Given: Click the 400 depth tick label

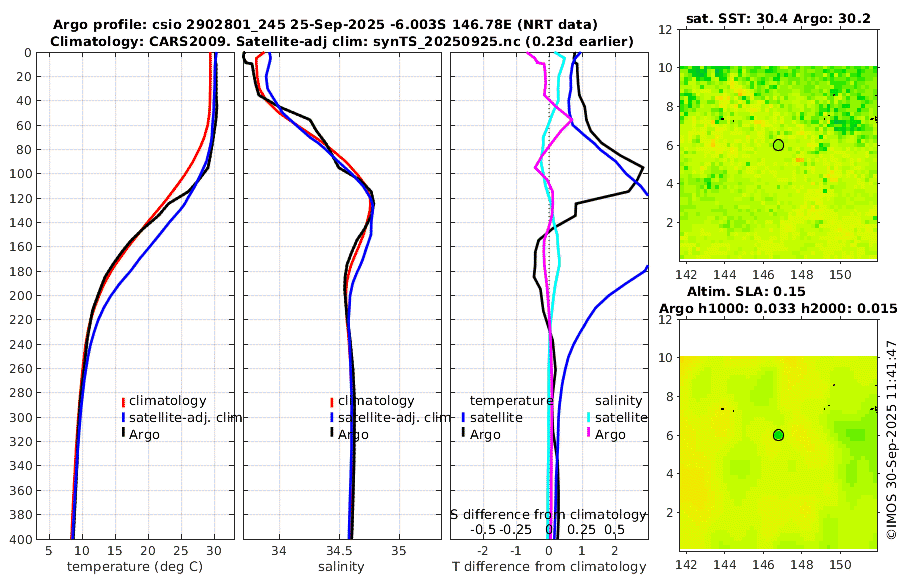Looking at the screenshot, I should coord(21,539).
